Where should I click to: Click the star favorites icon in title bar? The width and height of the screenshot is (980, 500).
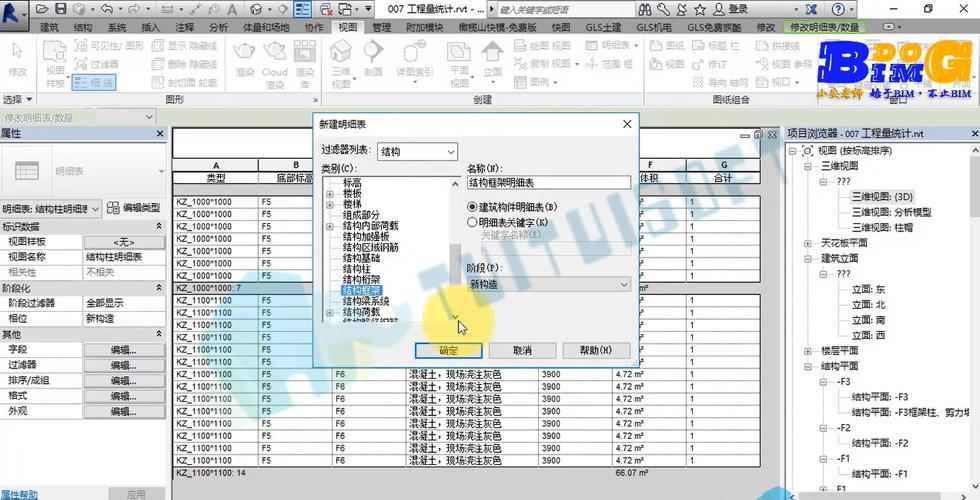coord(700,9)
